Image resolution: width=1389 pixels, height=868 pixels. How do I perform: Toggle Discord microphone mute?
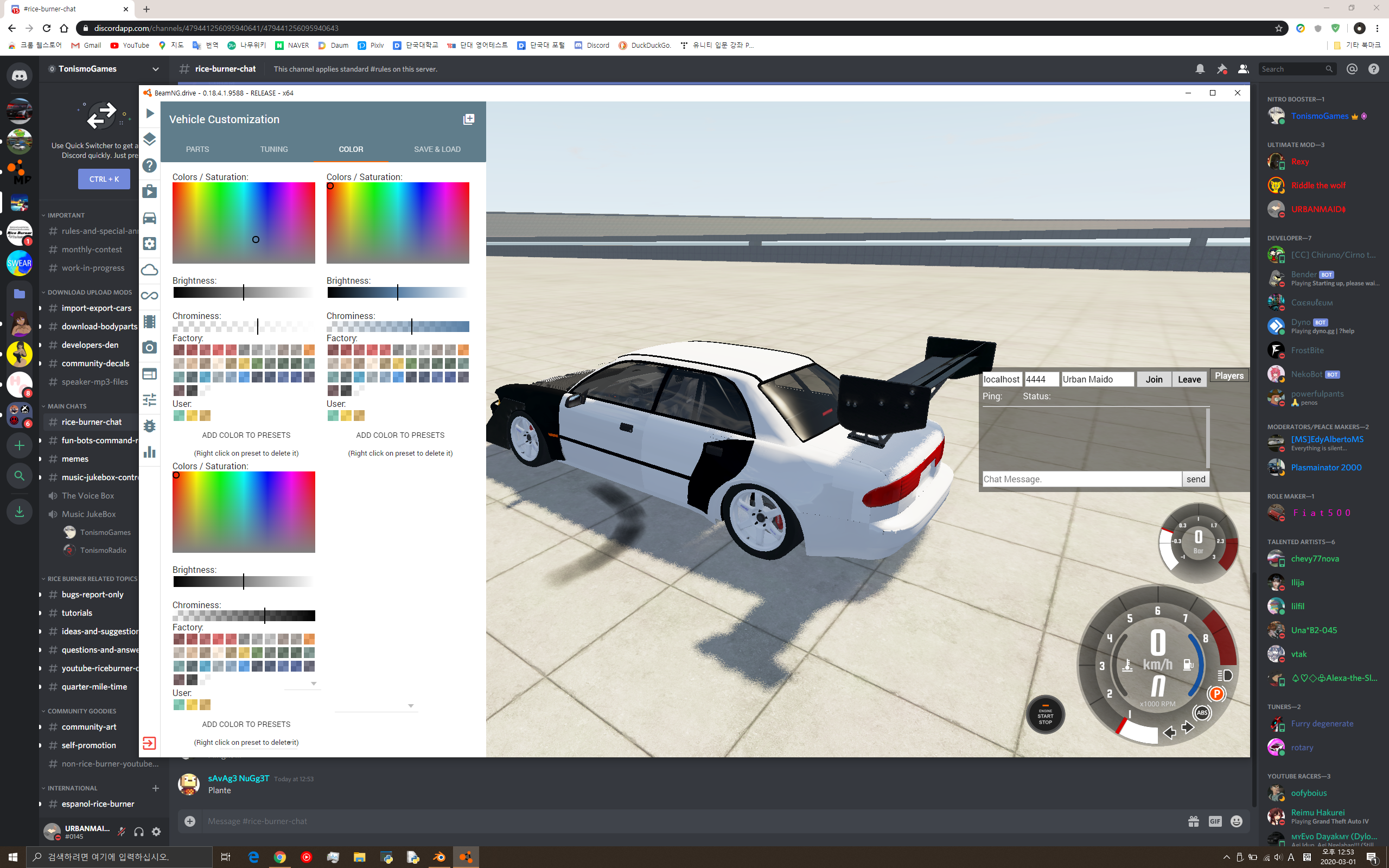[x=122, y=831]
